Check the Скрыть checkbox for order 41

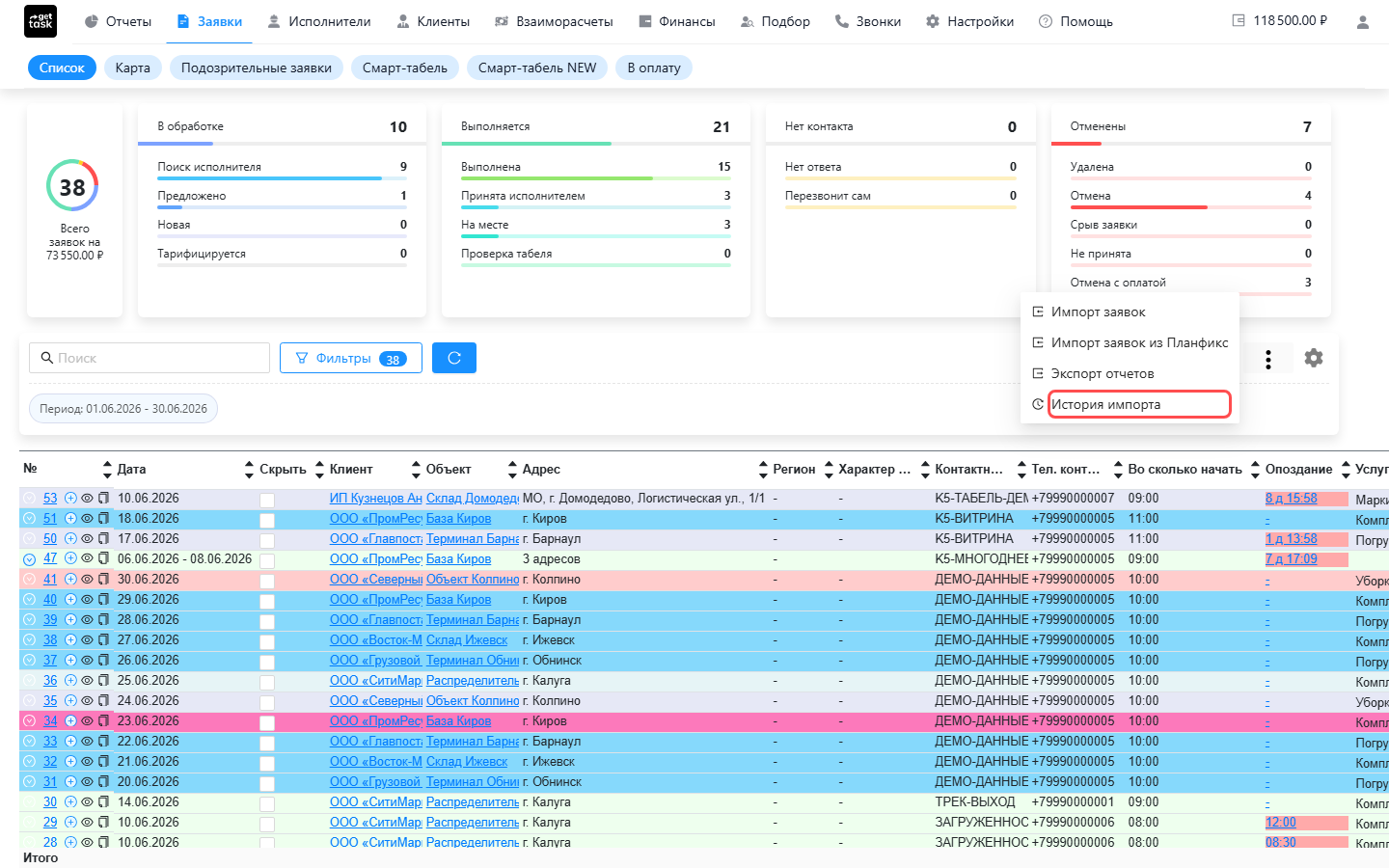267,581
